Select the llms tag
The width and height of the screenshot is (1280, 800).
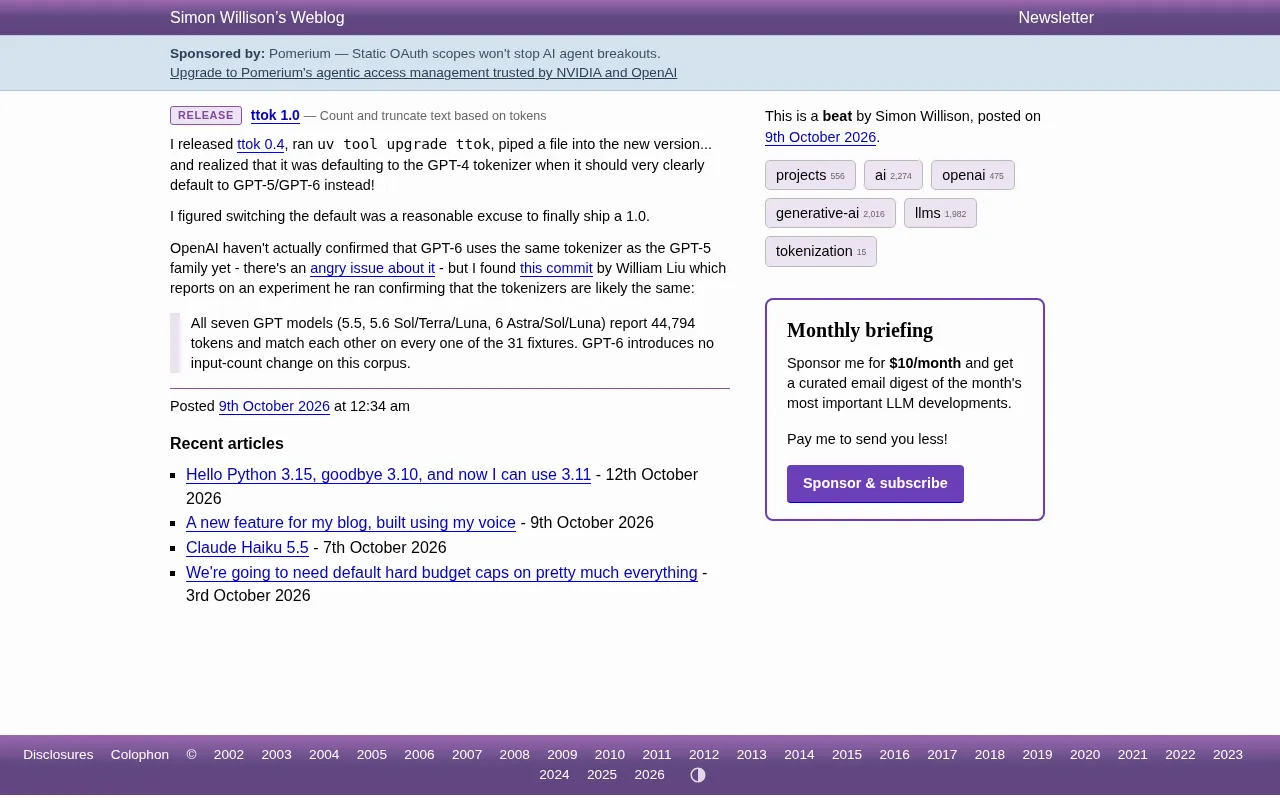(940, 213)
